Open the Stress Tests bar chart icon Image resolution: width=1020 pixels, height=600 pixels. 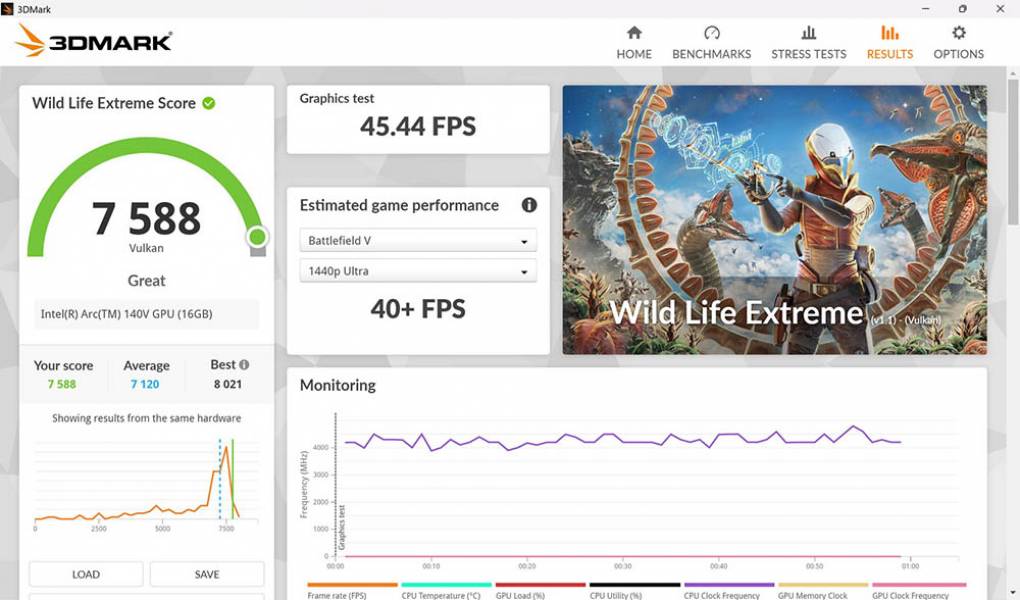[808, 33]
